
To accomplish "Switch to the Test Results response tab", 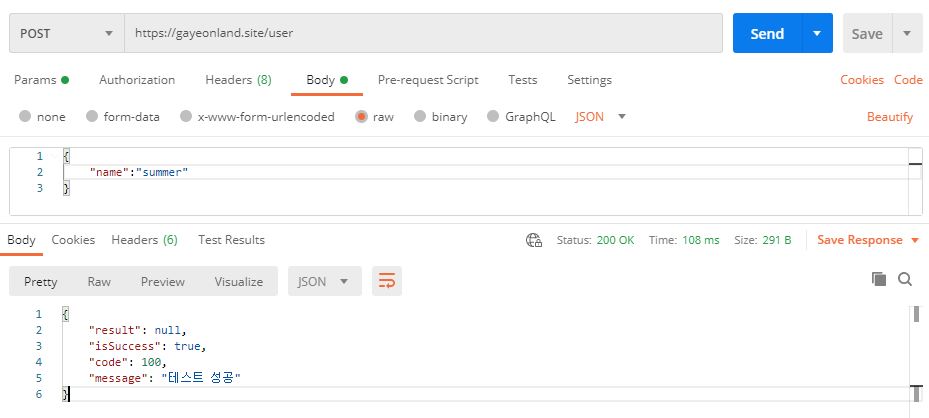I will [231, 240].
